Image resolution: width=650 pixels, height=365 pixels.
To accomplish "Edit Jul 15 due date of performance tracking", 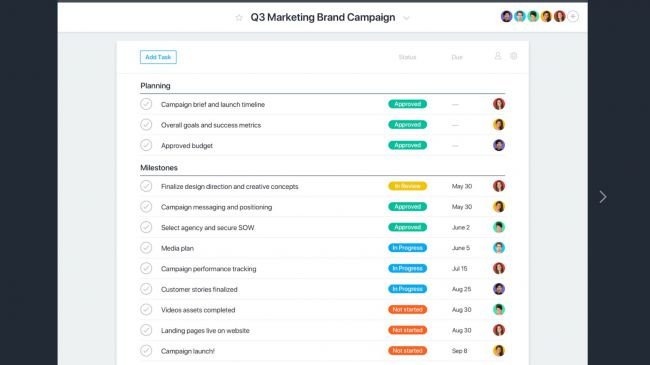I will pos(459,268).
